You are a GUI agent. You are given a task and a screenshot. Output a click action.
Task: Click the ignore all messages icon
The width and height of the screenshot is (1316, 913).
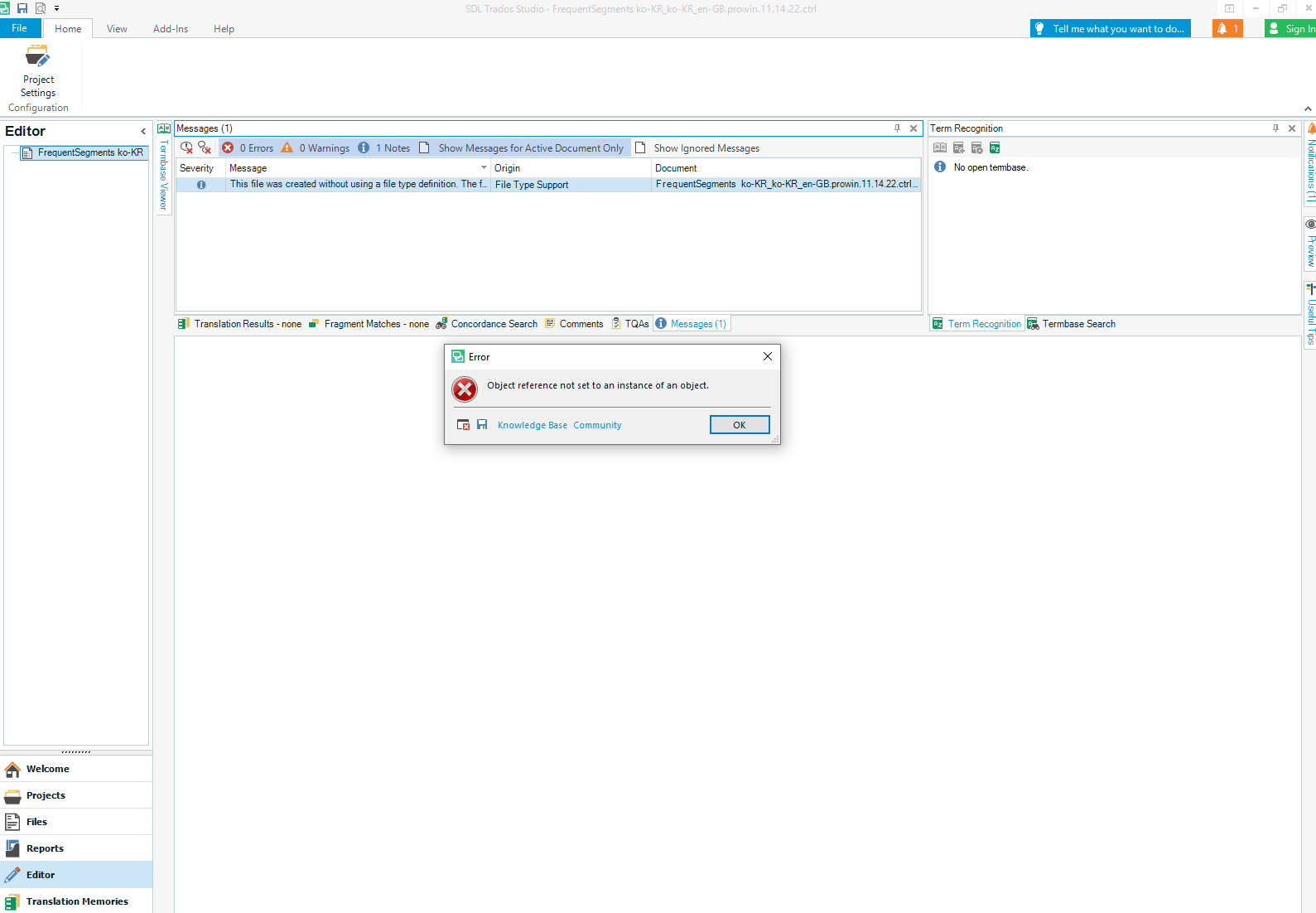point(205,147)
